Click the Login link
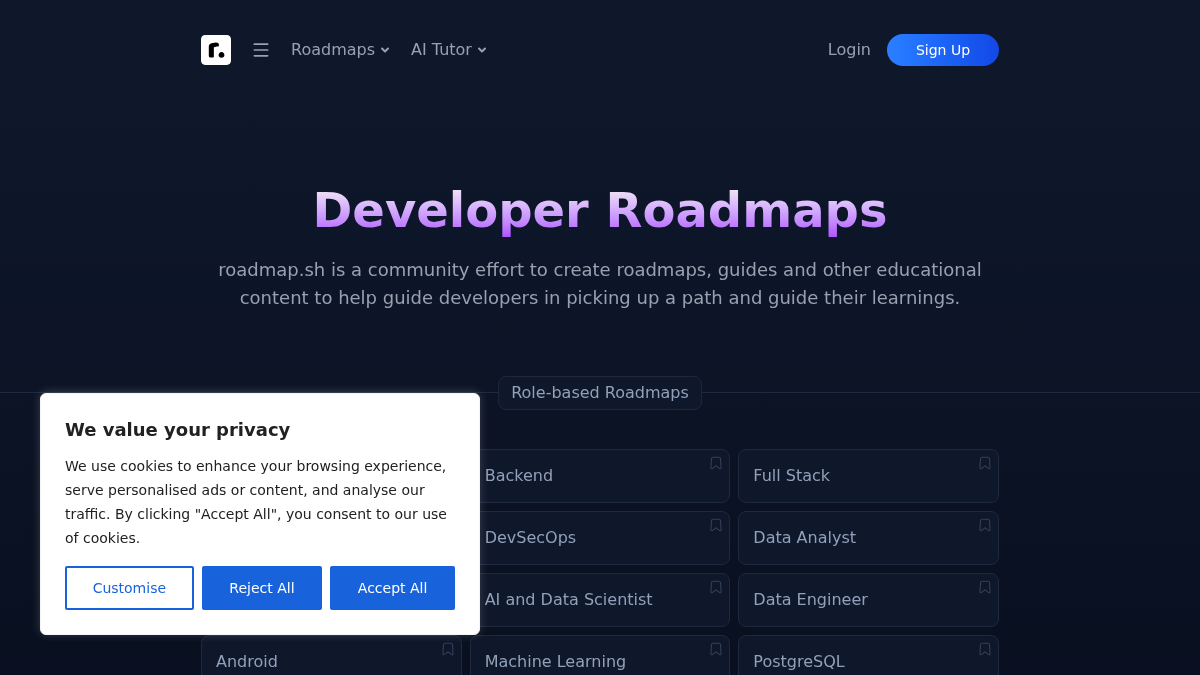The image size is (1200, 675). tap(849, 50)
